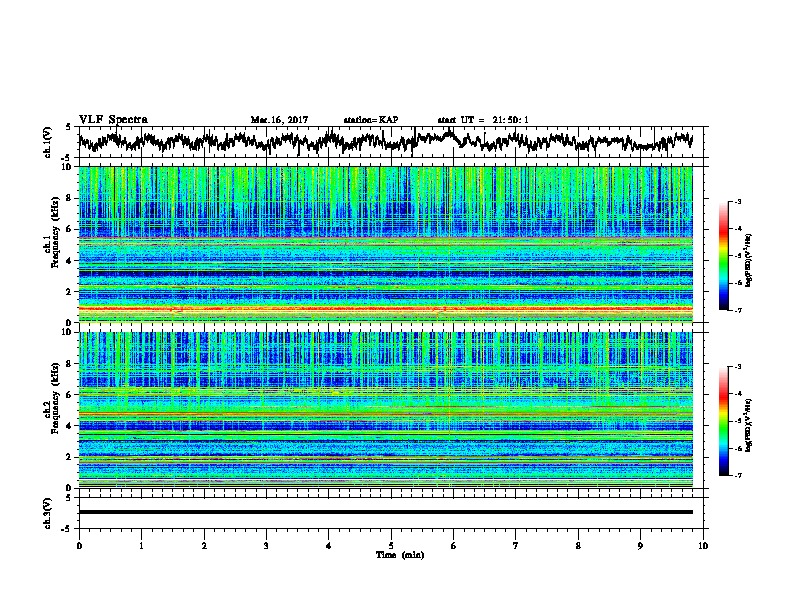Click the ch.2 spectrogram color scale bar
The width and height of the screenshot is (792, 612).
[x=723, y=421]
